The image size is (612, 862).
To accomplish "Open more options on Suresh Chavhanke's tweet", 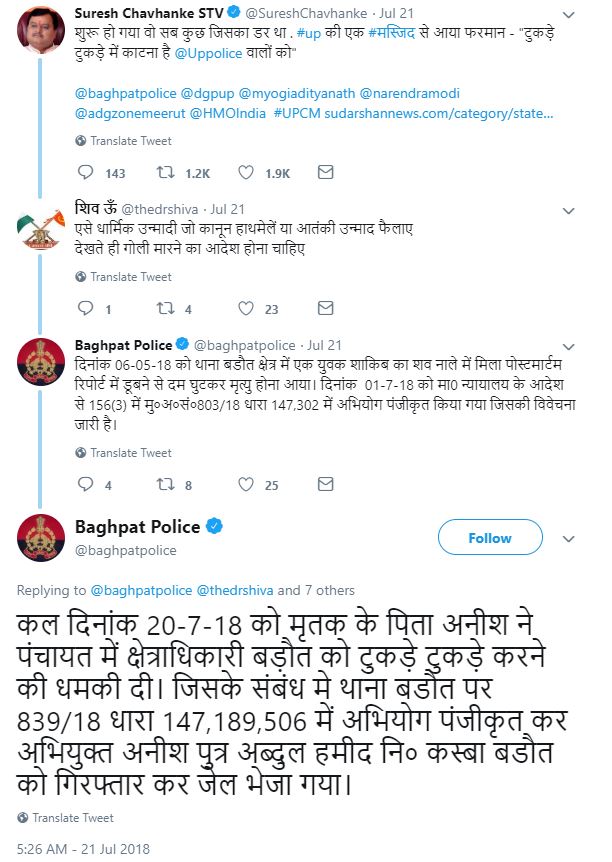I will 569,13.
